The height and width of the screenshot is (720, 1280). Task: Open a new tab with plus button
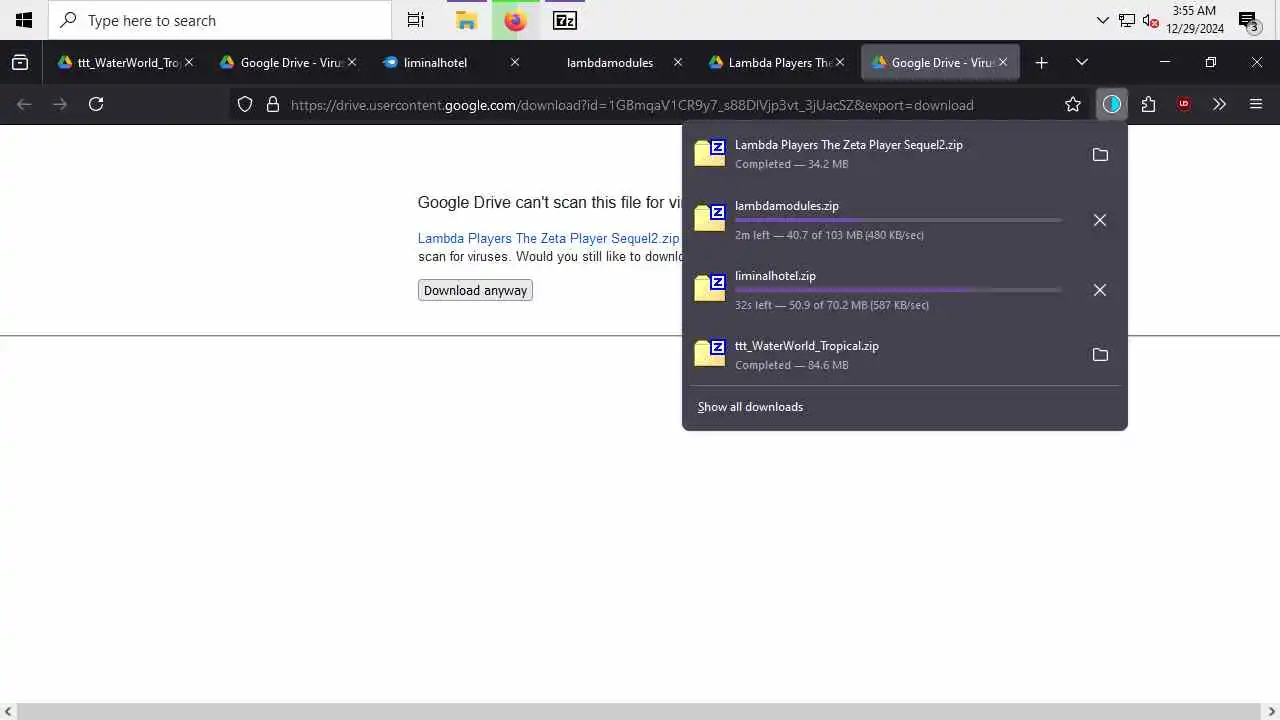1041,62
